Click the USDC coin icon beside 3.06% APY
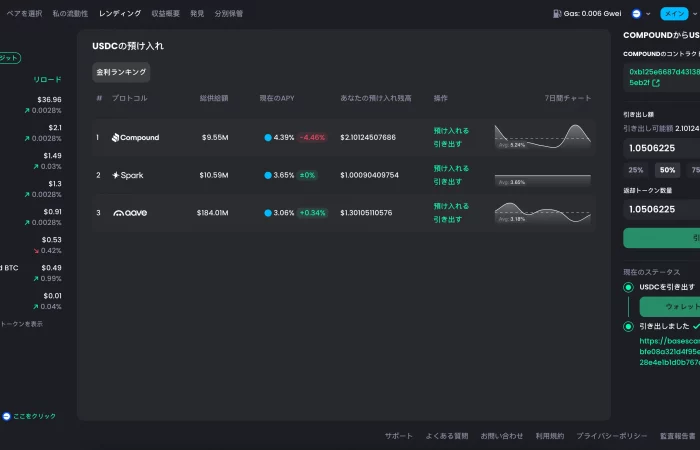 268,213
